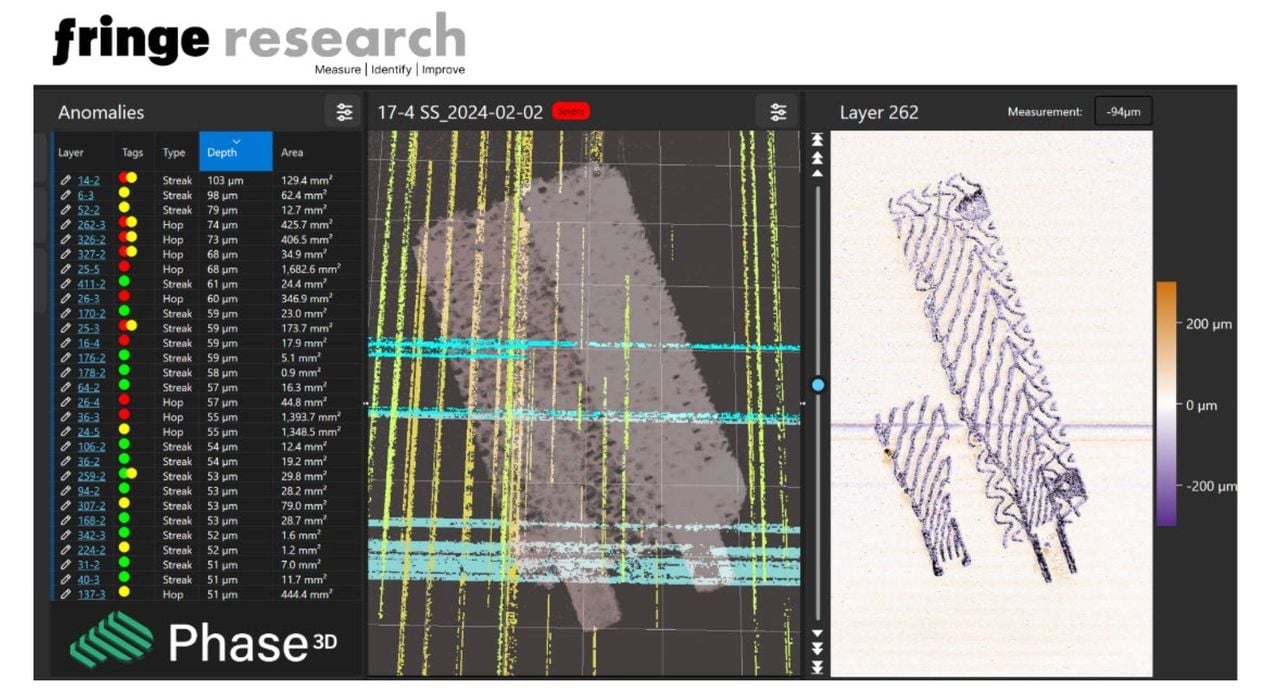The height and width of the screenshot is (700, 1270).
Task: Click the pencil icon beside layer 137-3
Action: pyautogui.click(x=66, y=594)
